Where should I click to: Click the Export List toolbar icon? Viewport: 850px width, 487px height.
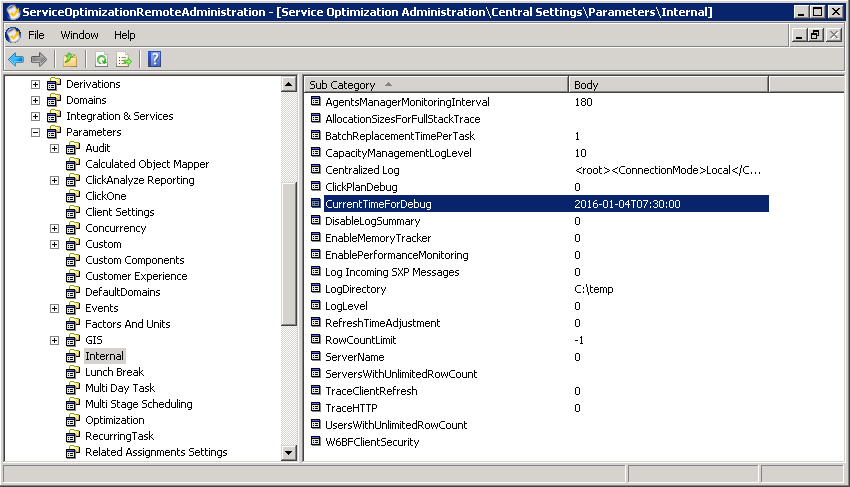coord(124,60)
